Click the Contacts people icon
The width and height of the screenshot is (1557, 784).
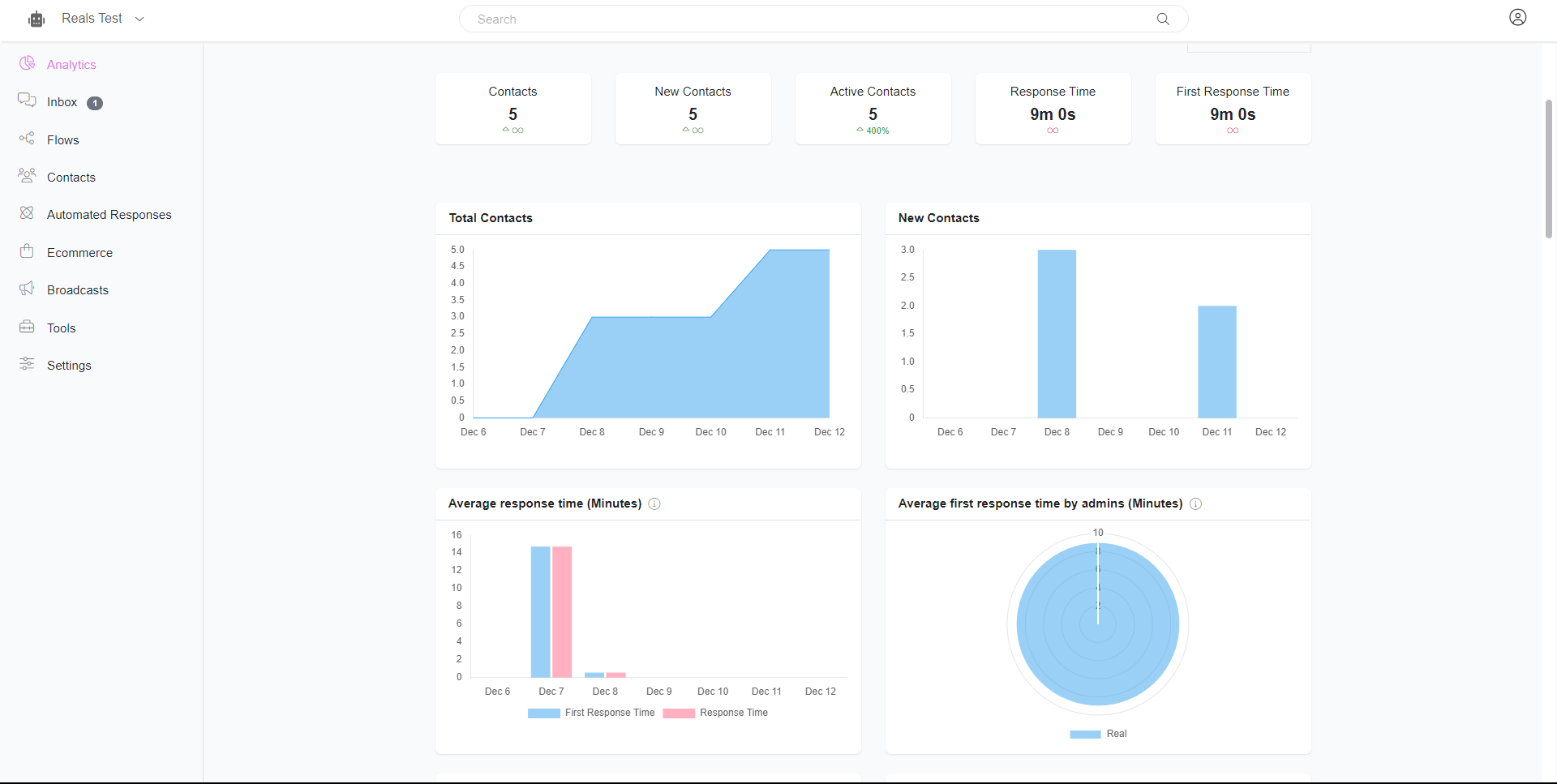(x=27, y=175)
